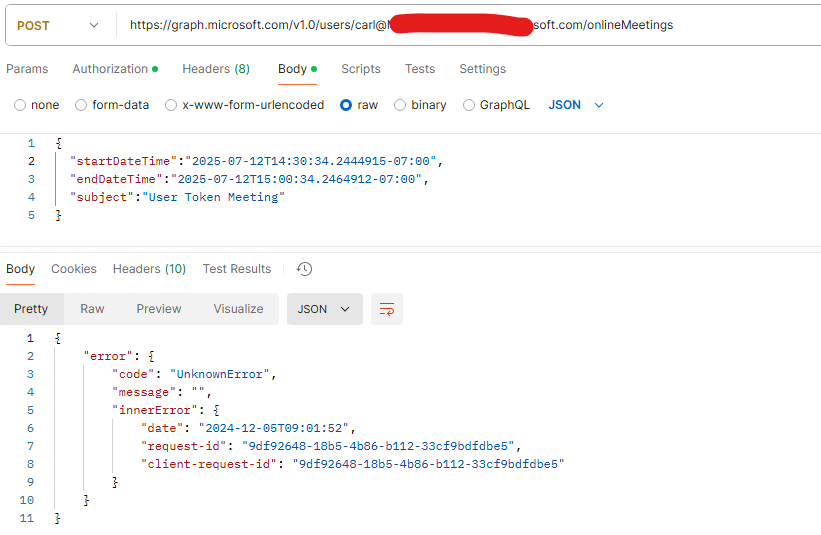821x535 pixels.
Task: Open the request Settings tab
Action: tap(482, 69)
